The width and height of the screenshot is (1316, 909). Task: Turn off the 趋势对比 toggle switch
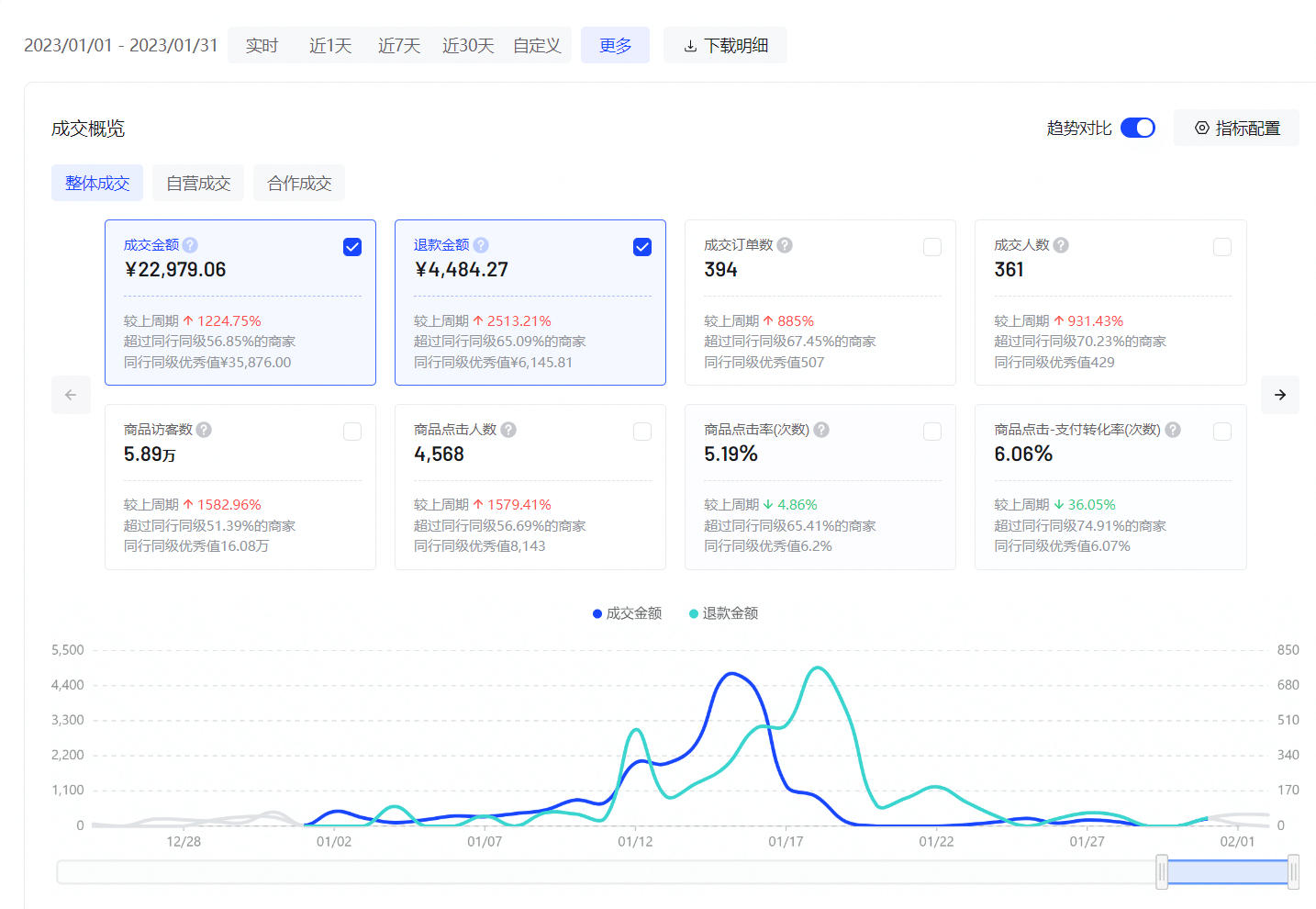[1138, 128]
